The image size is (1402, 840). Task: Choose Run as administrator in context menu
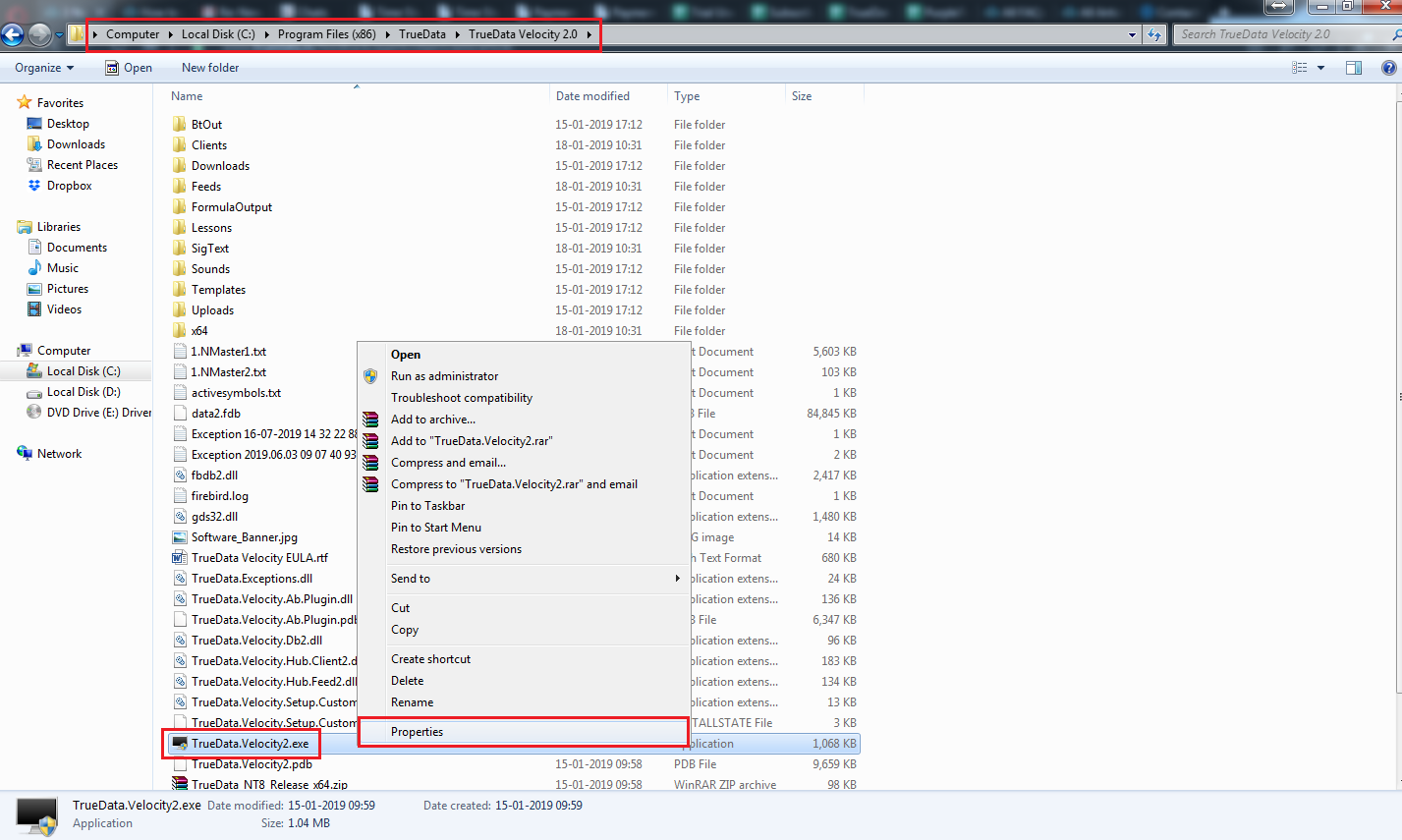[x=523, y=376]
